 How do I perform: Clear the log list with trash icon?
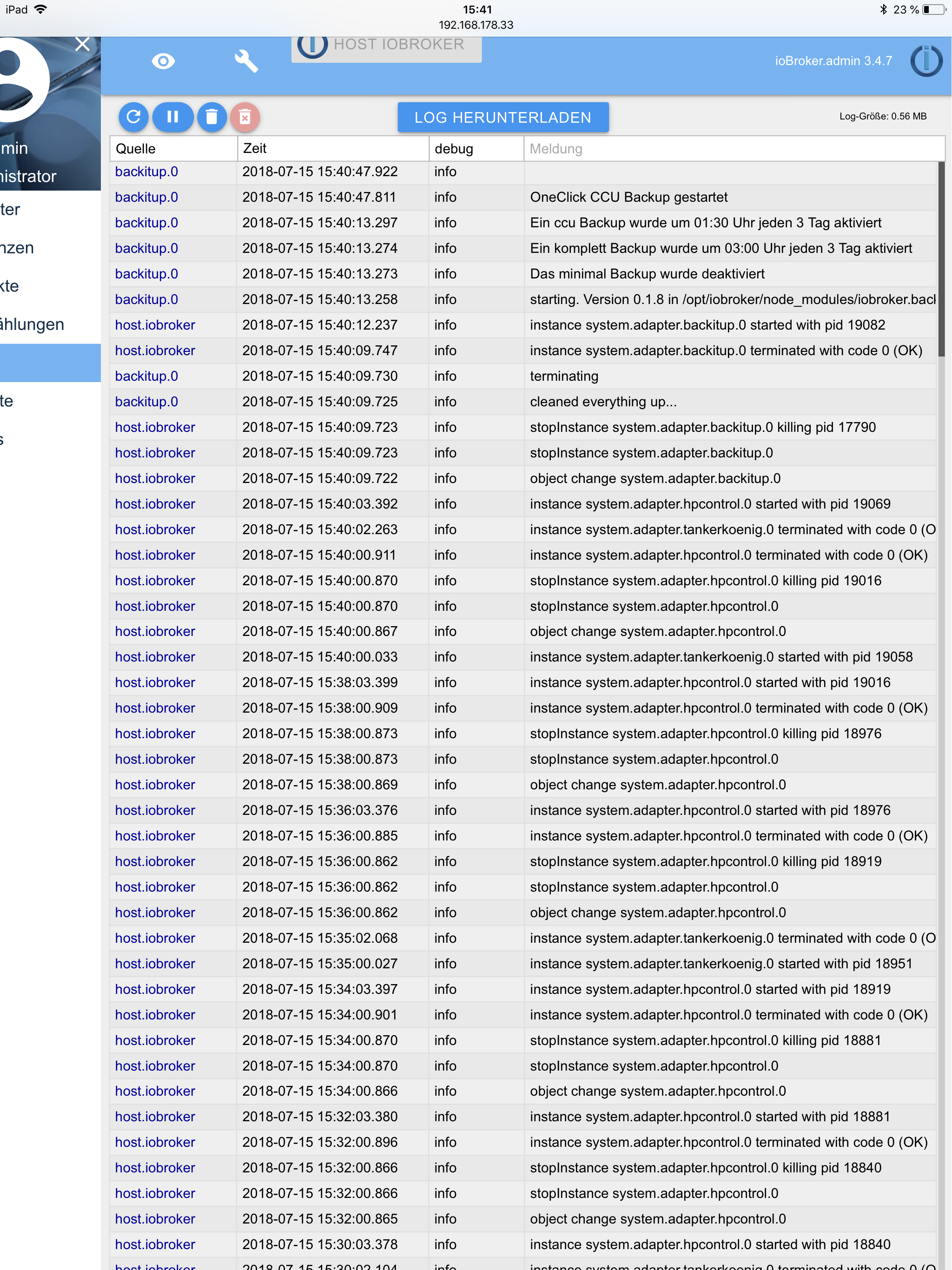click(x=212, y=117)
